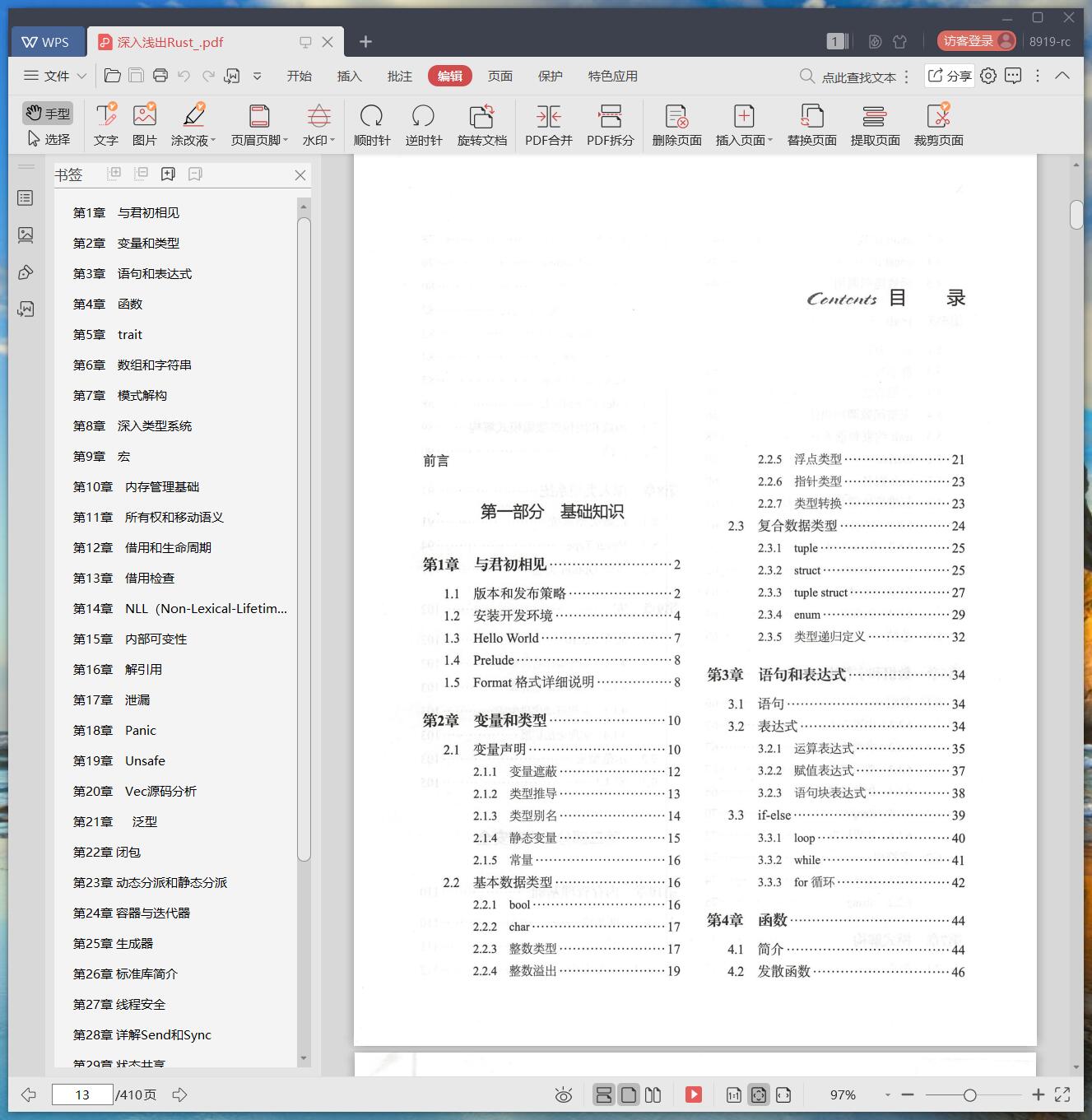Click the print icon in quick toolbar
The height and width of the screenshot is (1120, 1092).
(x=160, y=76)
